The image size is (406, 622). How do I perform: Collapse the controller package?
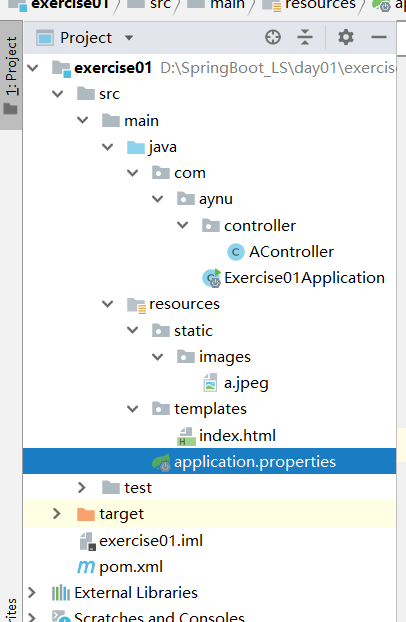183,225
